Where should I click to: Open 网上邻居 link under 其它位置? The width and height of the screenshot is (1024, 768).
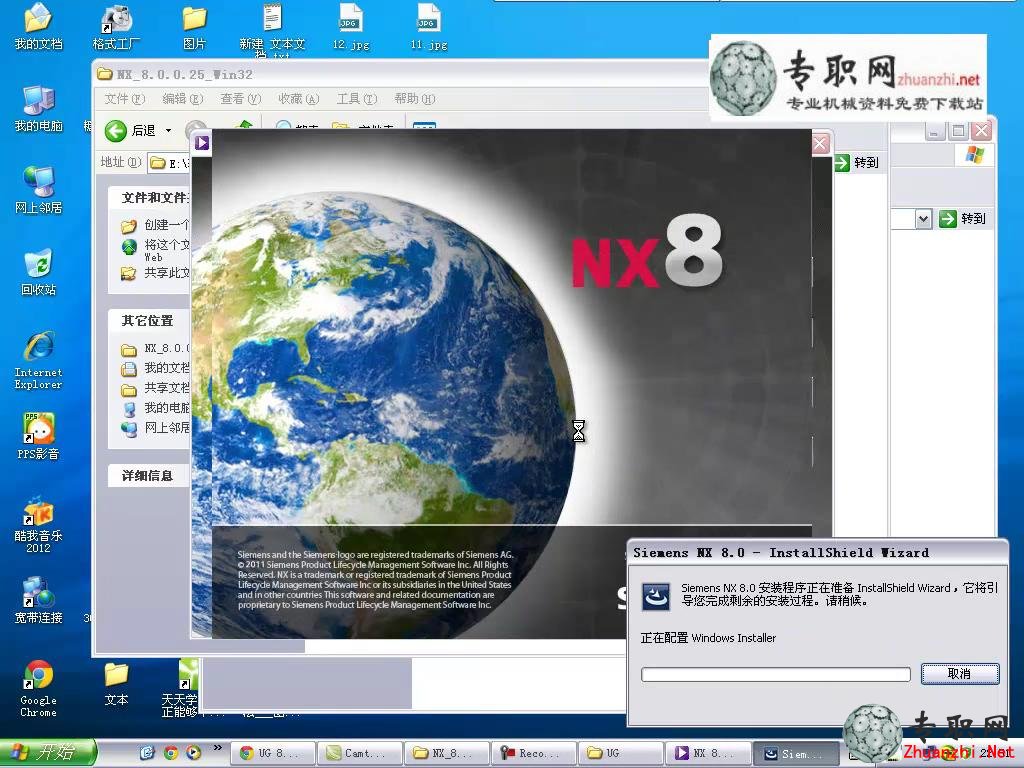(155, 428)
